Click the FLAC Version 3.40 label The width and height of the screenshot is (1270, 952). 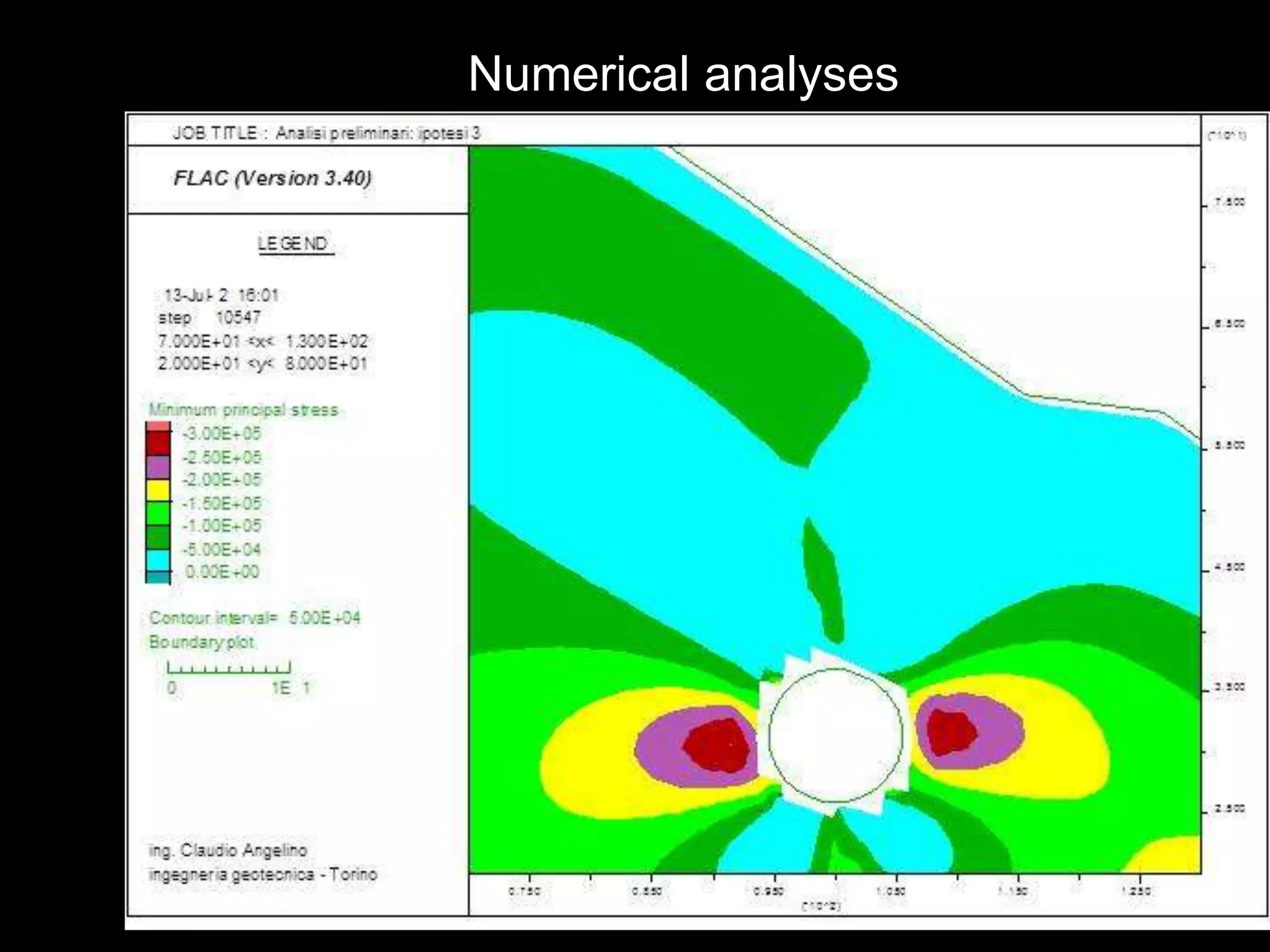coord(272,178)
